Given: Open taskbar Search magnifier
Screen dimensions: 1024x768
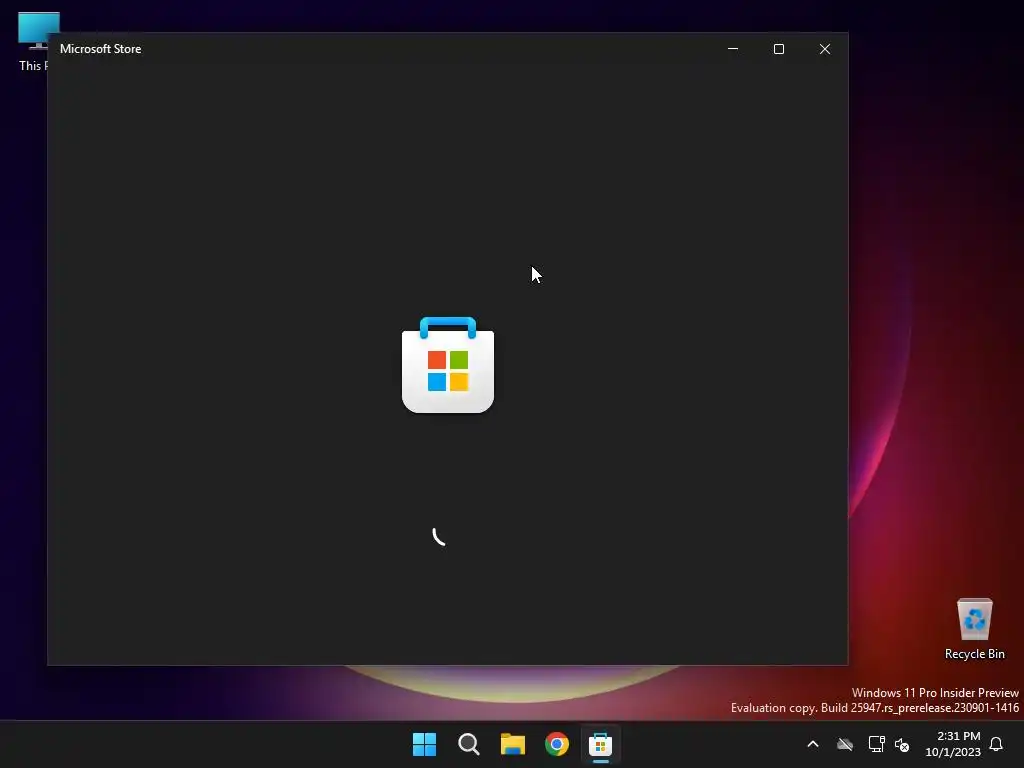Looking at the screenshot, I should (x=469, y=744).
